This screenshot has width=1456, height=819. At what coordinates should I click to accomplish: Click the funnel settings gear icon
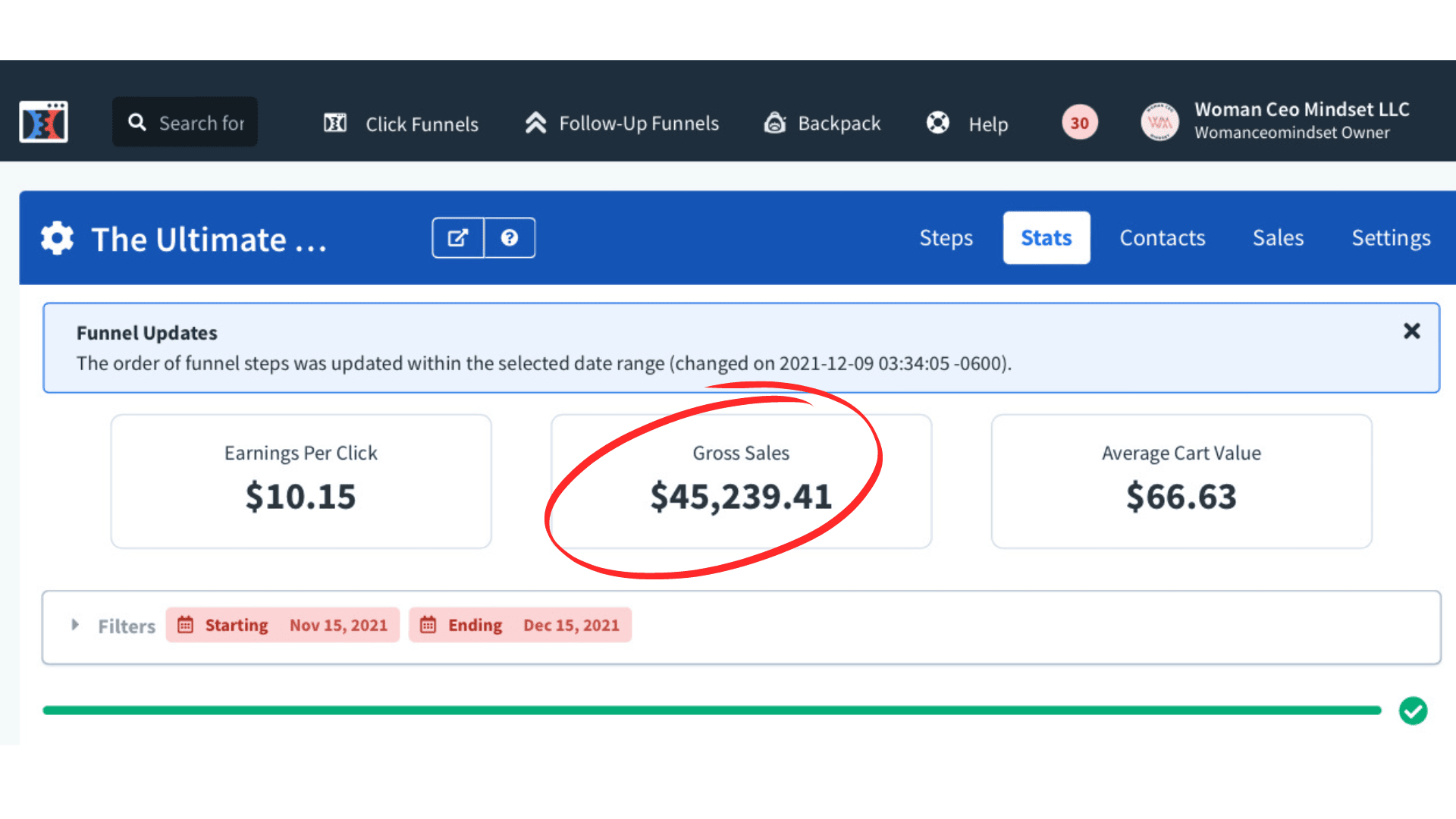tap(58, 238)
